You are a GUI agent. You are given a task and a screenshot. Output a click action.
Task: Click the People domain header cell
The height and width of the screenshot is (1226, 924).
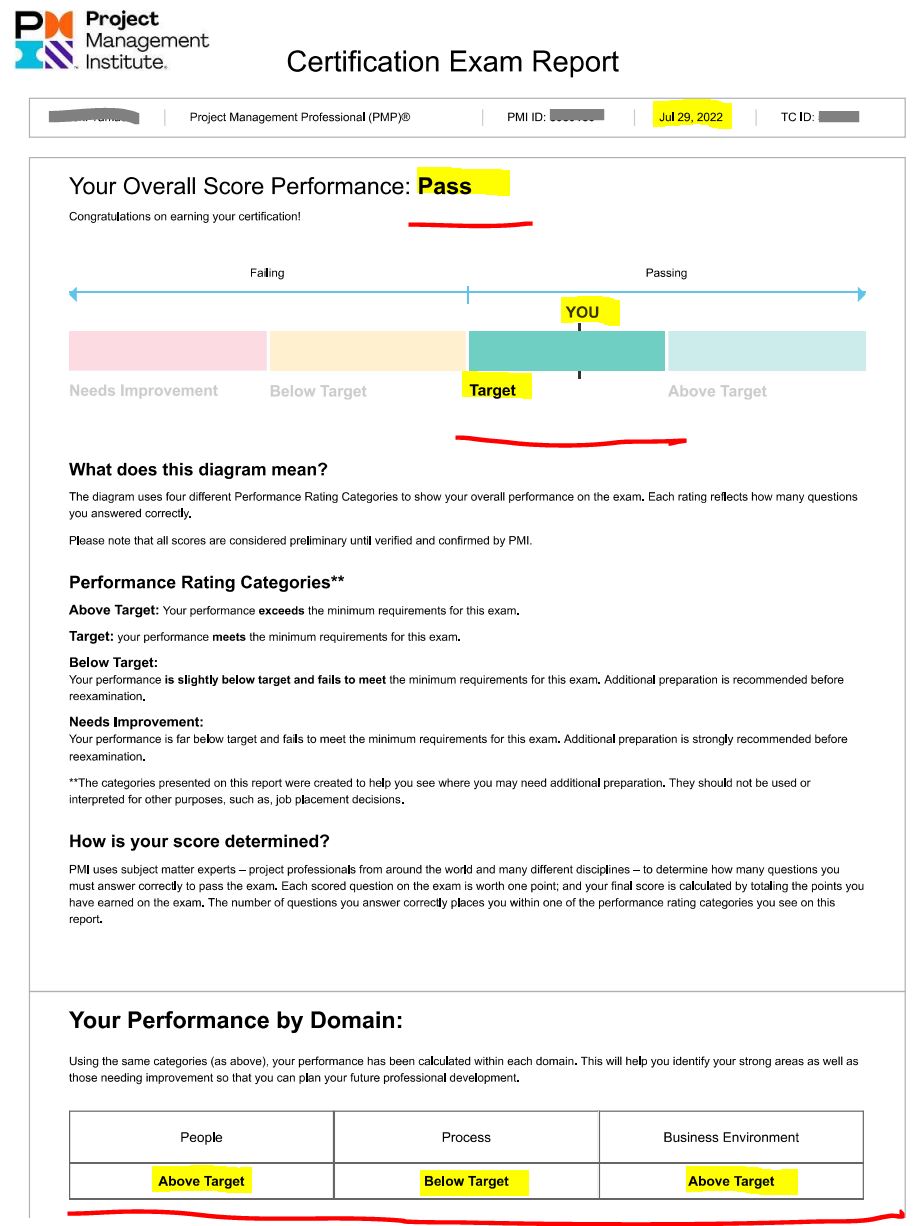point(201,1137)
